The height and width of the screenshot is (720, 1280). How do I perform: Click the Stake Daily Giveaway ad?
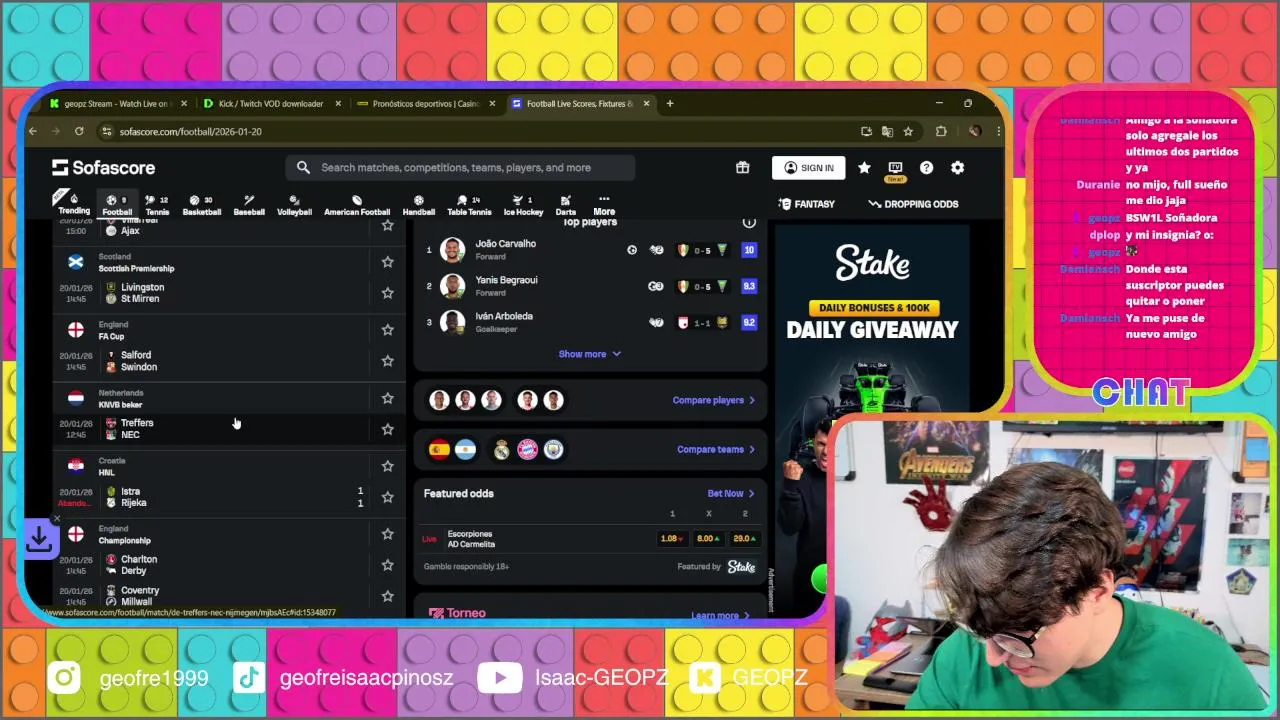tap(872, 420)
